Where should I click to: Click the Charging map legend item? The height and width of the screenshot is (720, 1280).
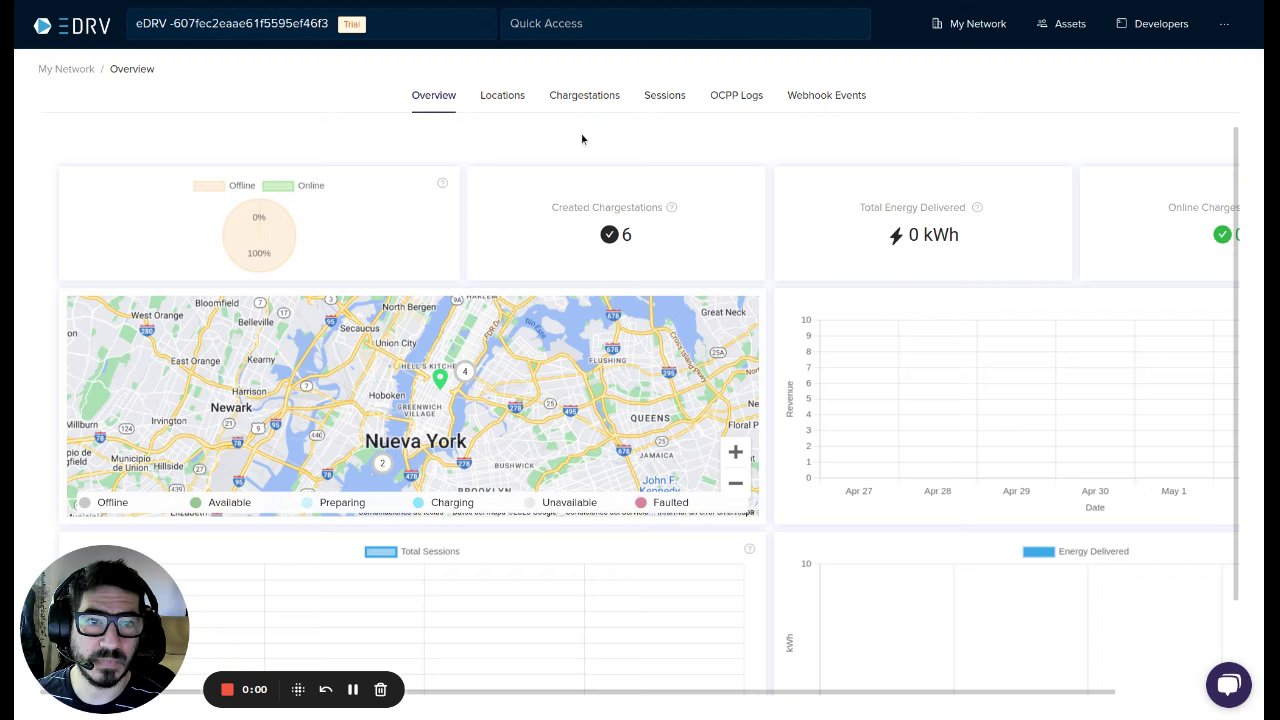point(443,502)
